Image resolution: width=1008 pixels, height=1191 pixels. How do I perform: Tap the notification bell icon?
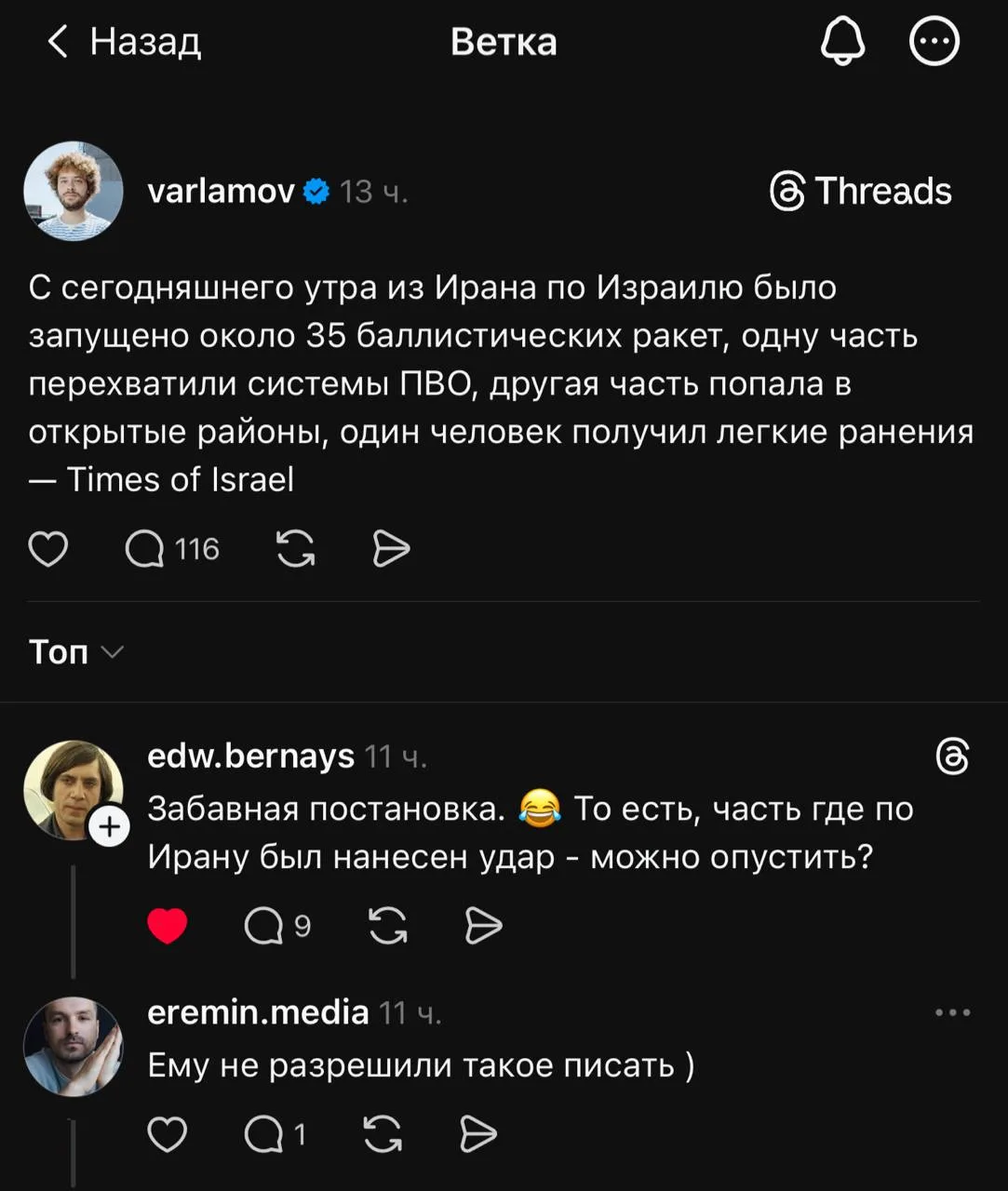click(x=842, y=43)
